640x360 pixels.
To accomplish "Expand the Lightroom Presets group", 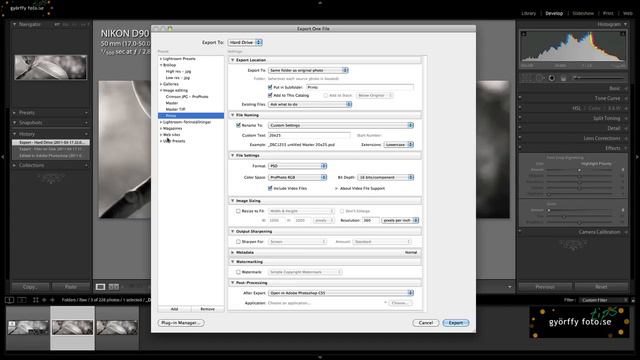I will 161,59.
